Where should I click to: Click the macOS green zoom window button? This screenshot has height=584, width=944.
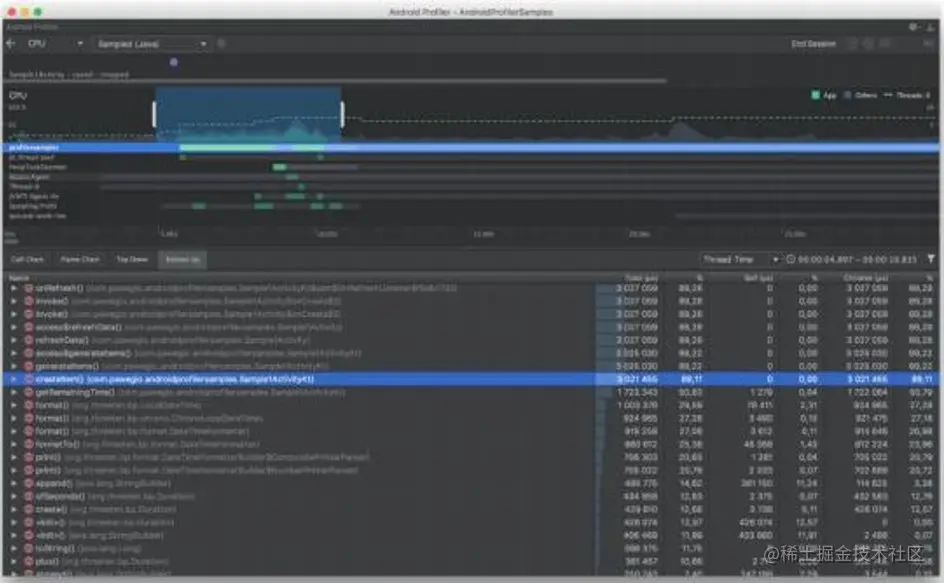[38, 11]
